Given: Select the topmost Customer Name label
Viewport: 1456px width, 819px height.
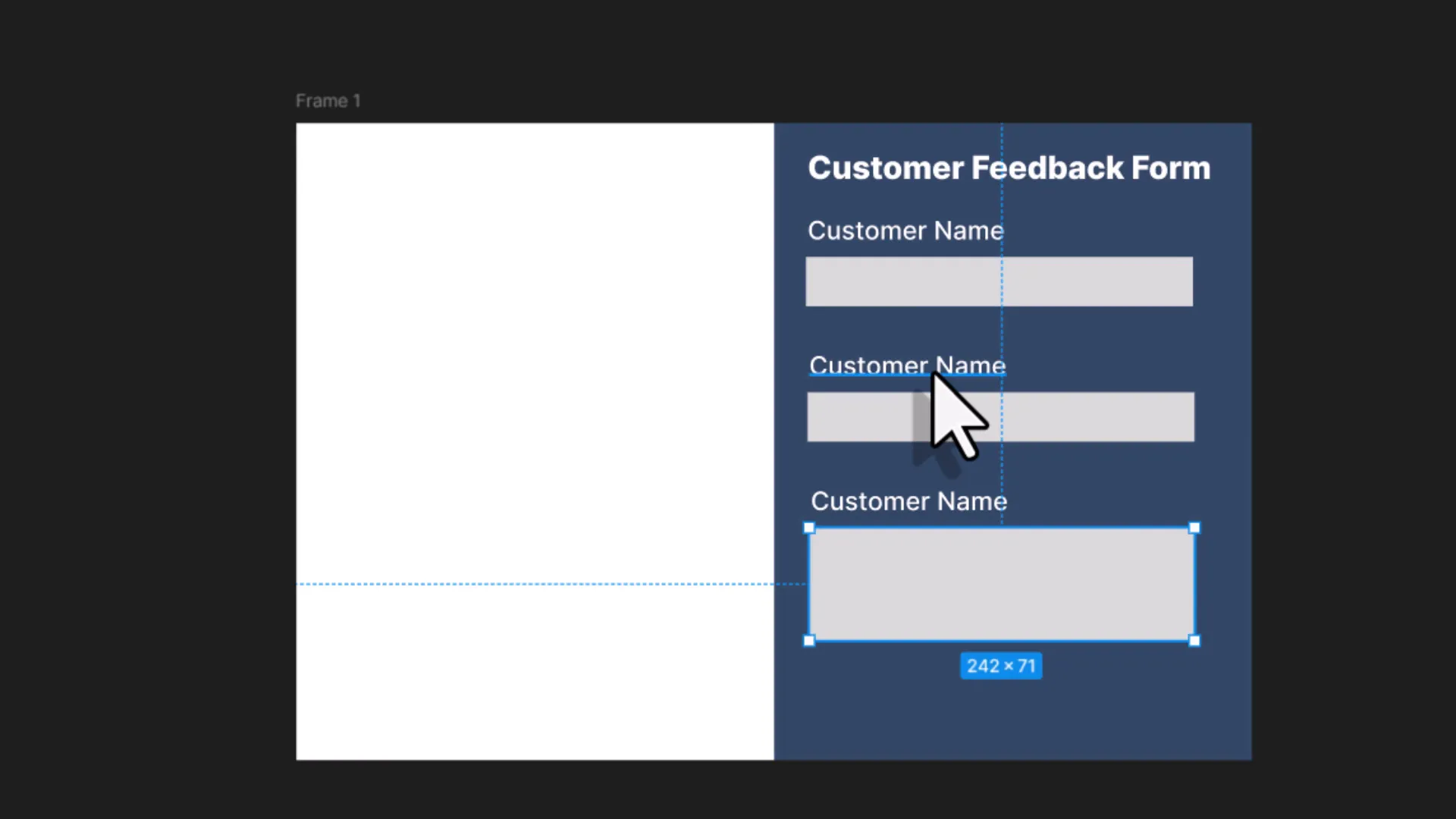Looking at the screenshot, I should pos(905,231).
